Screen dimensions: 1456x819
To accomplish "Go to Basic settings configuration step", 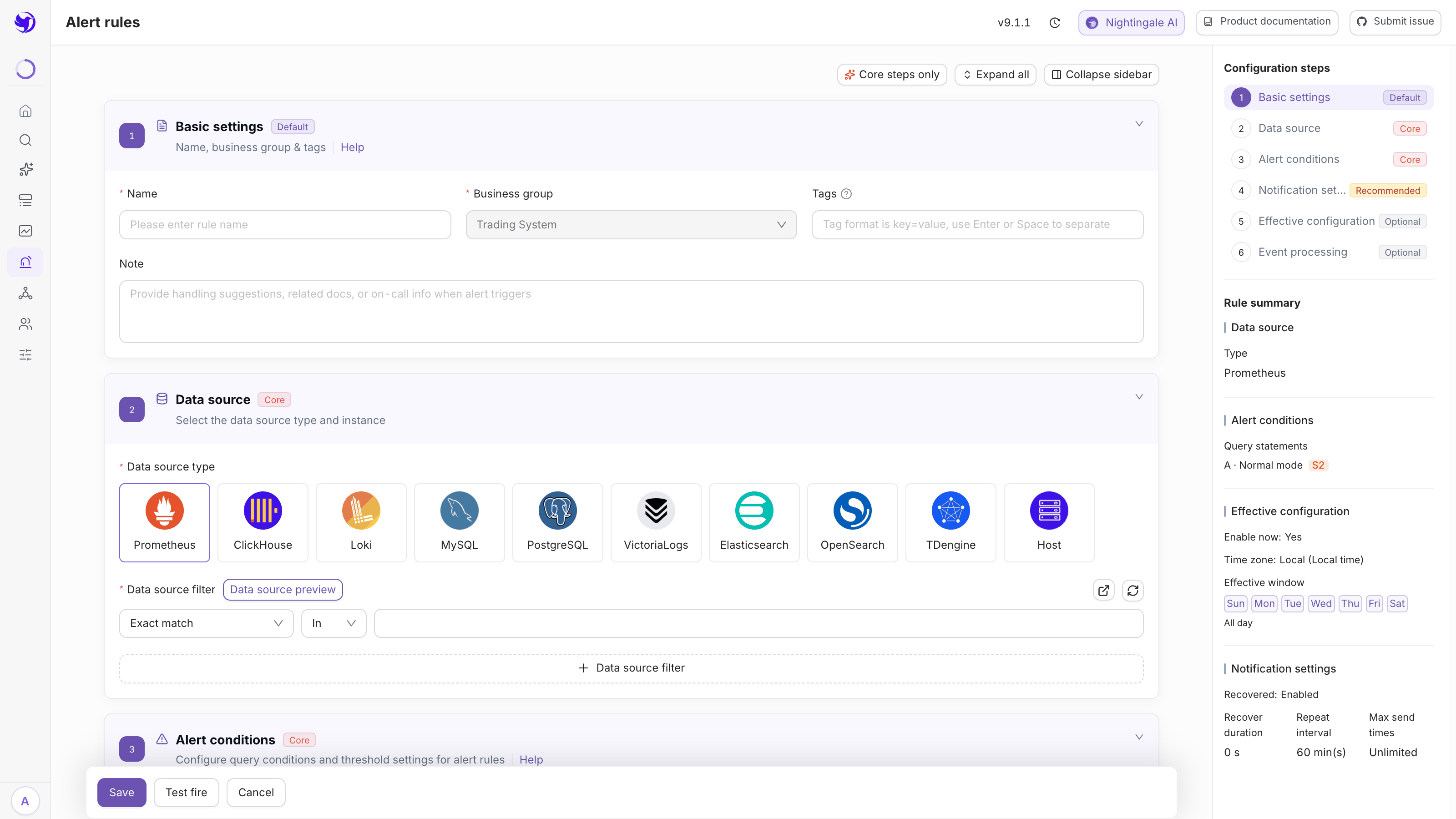I will click(1329, 98).
